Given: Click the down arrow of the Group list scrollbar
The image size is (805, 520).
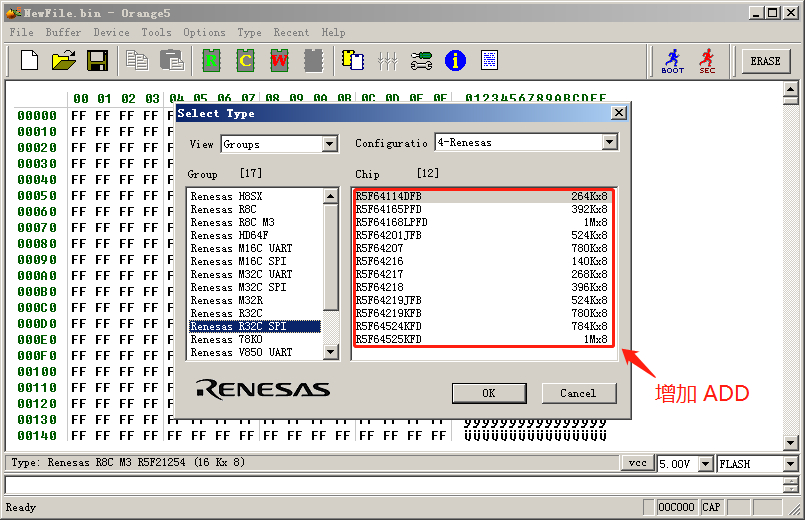Looking at the screenshot, I should 331,352.
